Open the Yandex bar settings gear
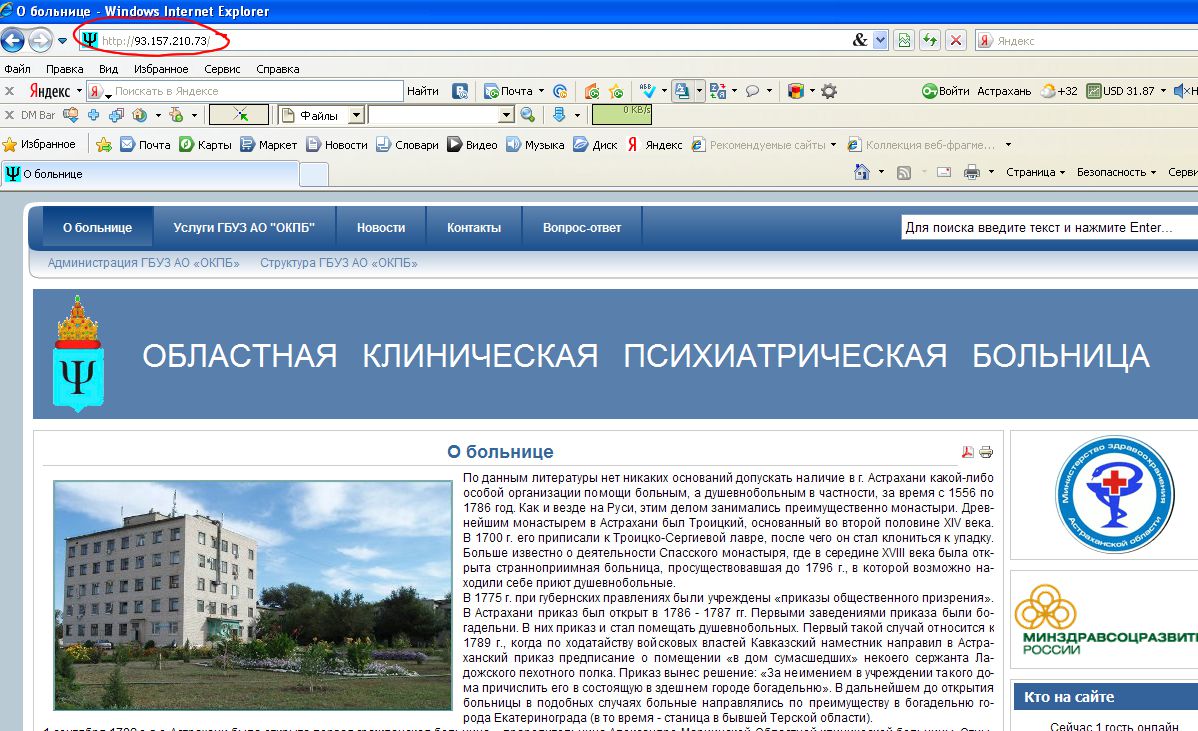Screen dimensions: 1198x731 [x=828, y=91]
